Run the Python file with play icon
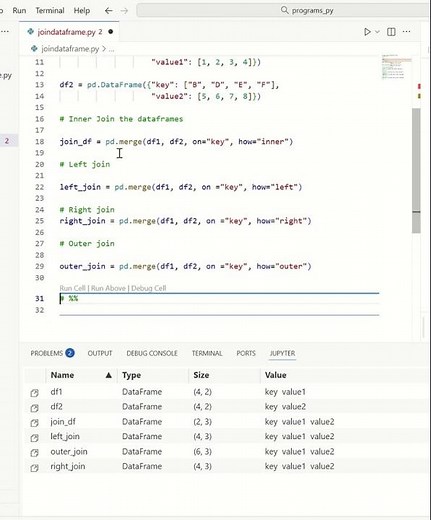 tap(367, 32)
